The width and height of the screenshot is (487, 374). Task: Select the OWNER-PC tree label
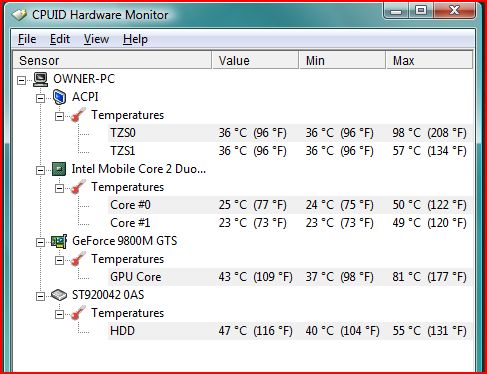(84, 79)
